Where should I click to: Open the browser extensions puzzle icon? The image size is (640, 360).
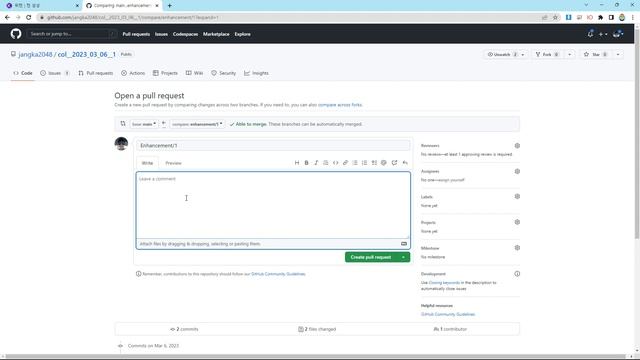pos(600,18)
